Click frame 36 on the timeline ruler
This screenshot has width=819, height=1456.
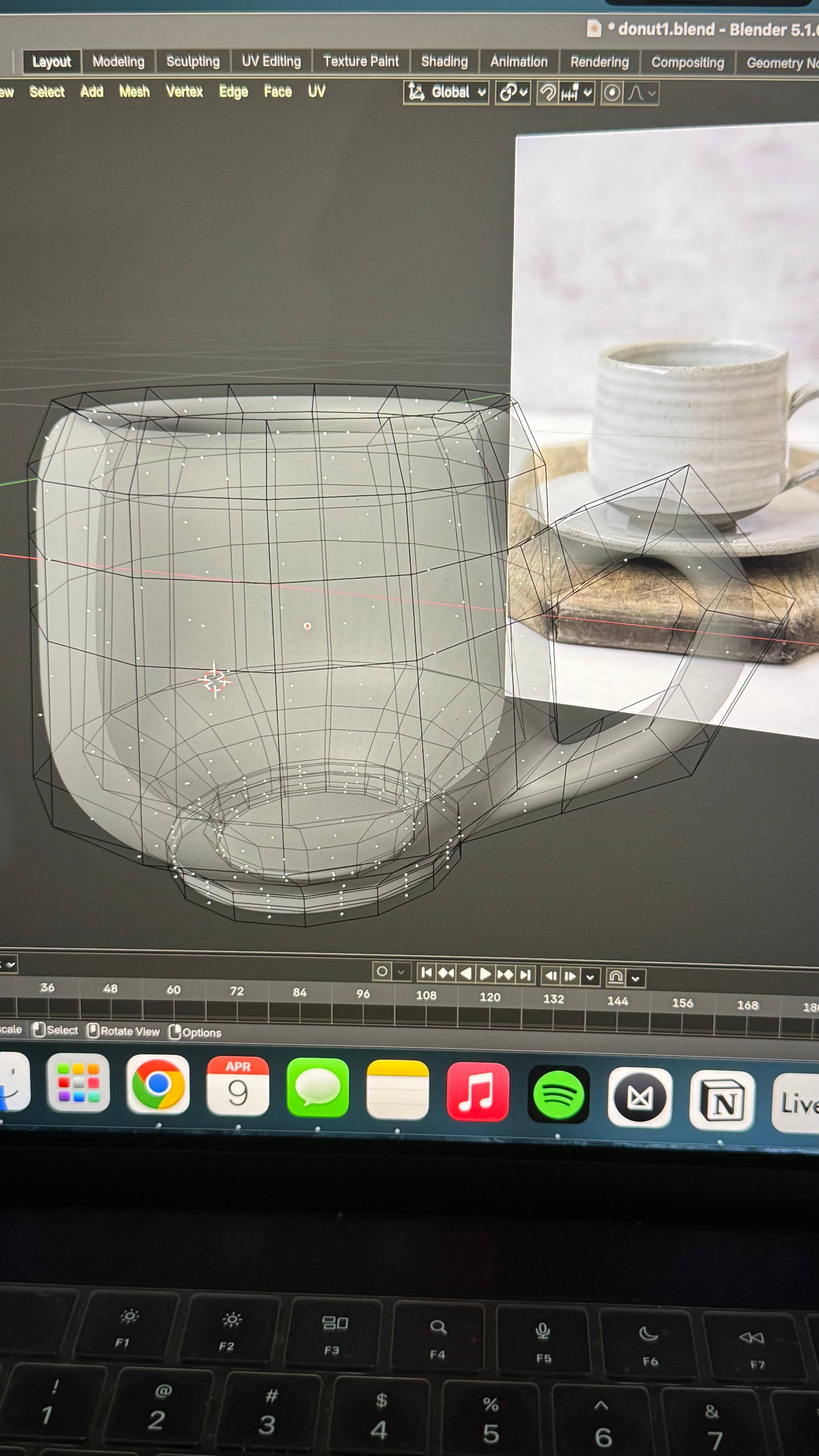(47, 987)
